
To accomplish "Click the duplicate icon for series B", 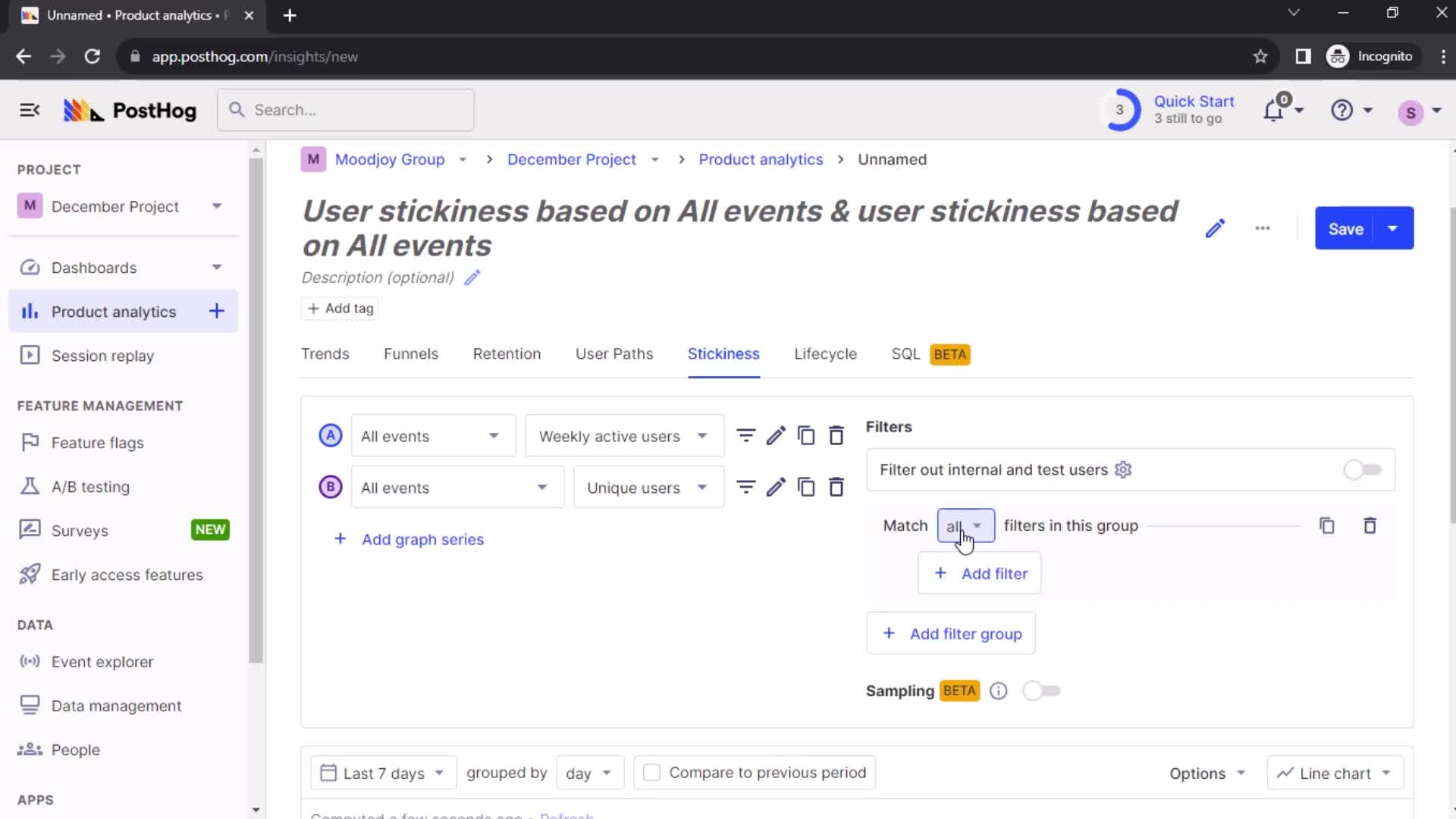I will tap(808, 488).
